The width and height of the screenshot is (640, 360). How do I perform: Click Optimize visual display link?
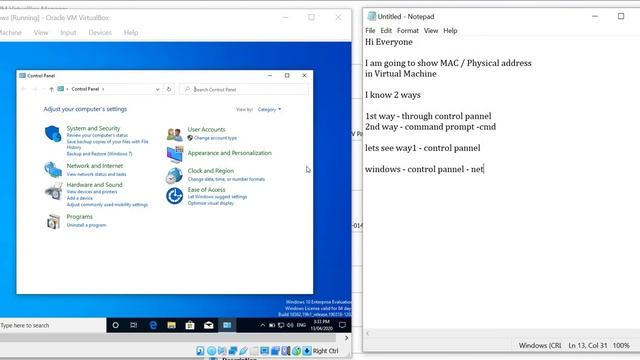211,203
